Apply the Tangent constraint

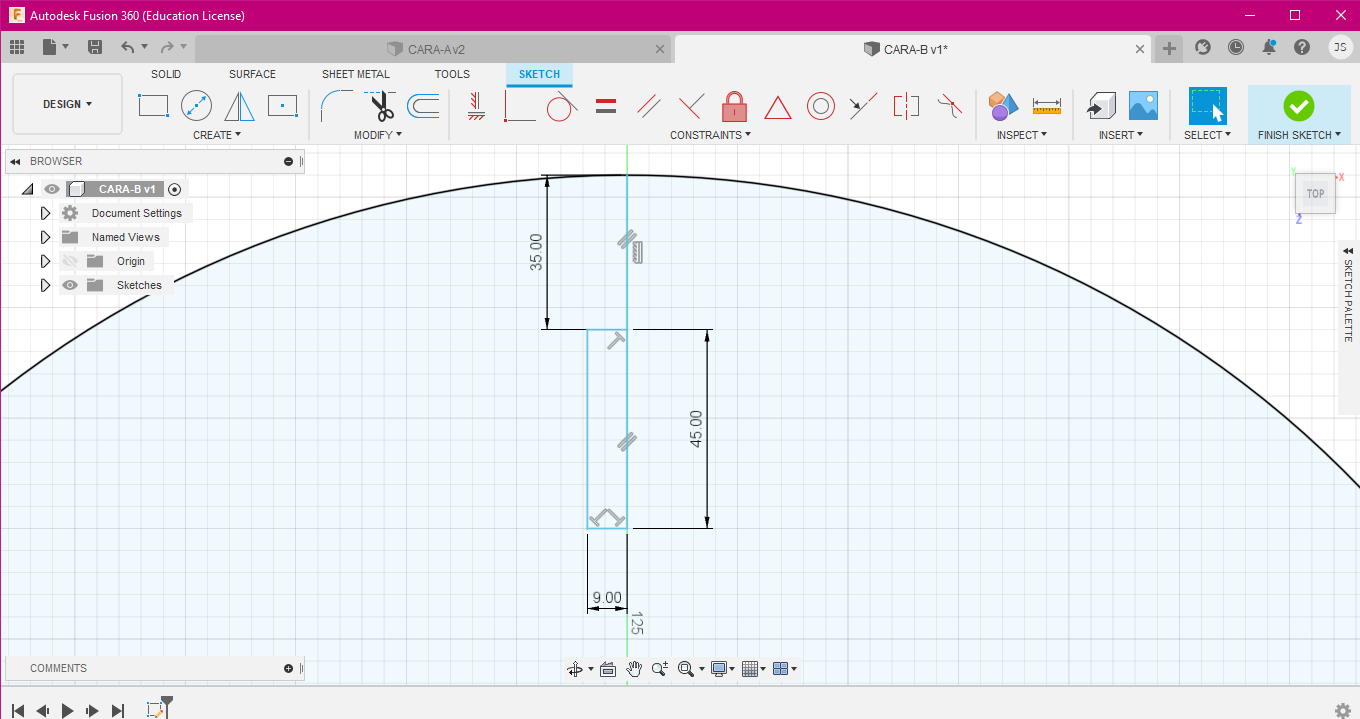tap(563, 105)
